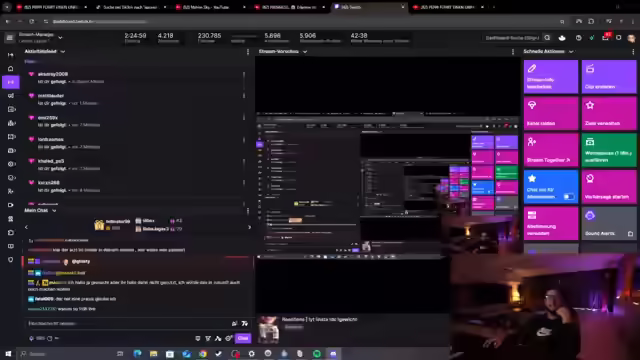The image size is (640, 360).
Task: Switch to the first YouTube browser tab
Action: 51,7
